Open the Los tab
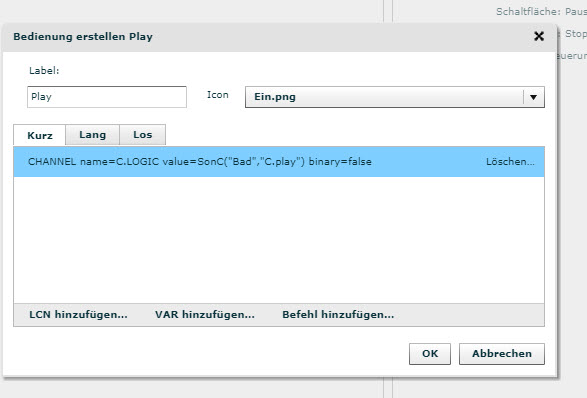The height and width of the screenshot is (398, 587). [x=143, y=134]
